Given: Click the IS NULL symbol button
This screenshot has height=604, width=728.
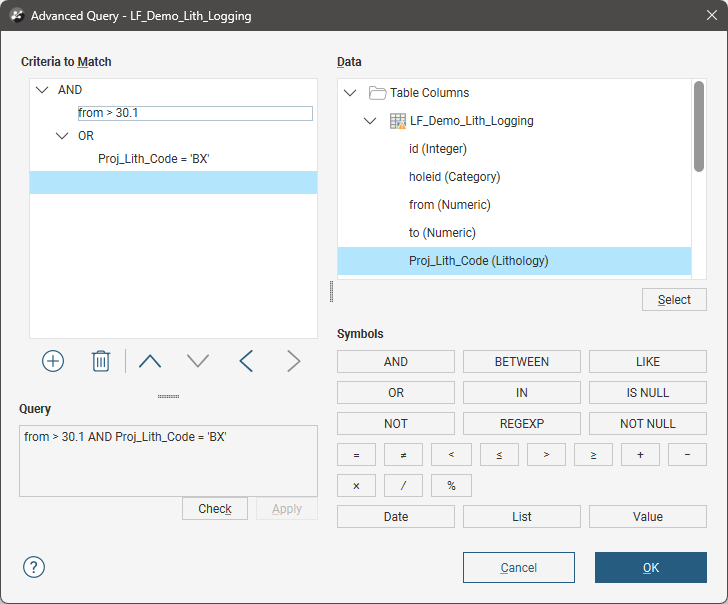Looking at the screenshot, I should click(647, 393).
